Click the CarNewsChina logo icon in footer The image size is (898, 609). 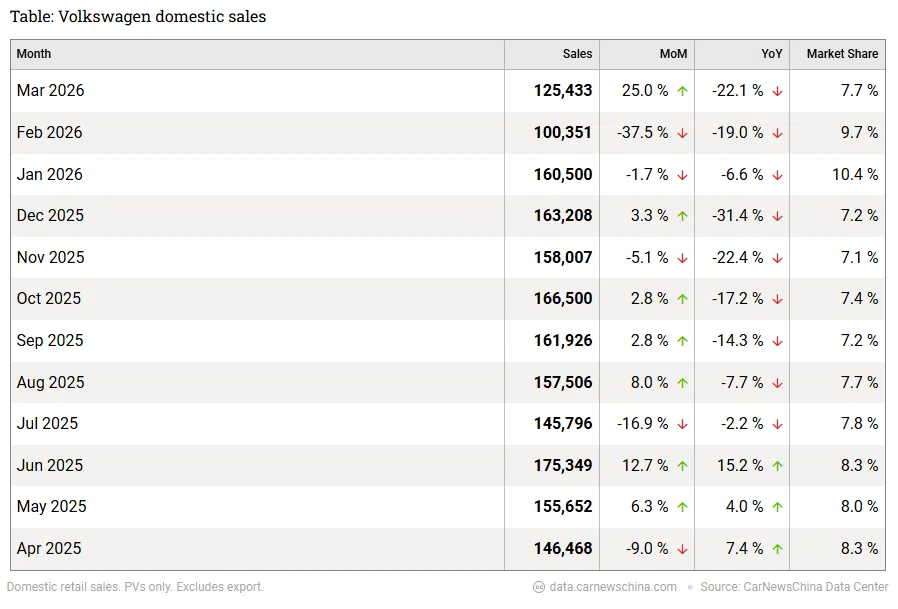539,587
